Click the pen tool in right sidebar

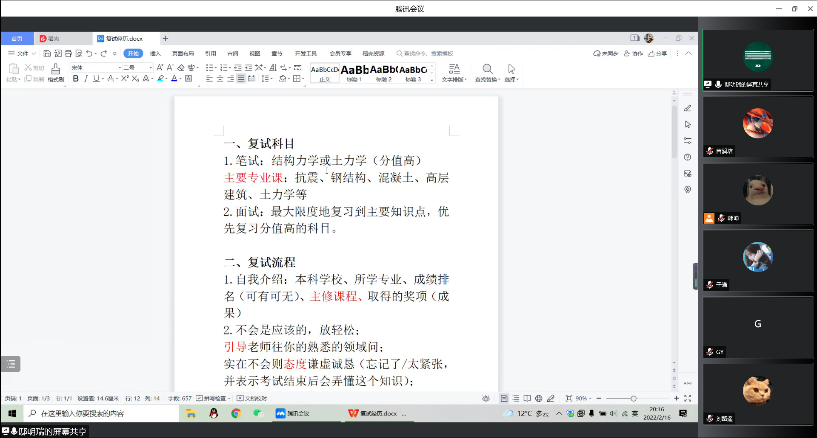(688, 106)
